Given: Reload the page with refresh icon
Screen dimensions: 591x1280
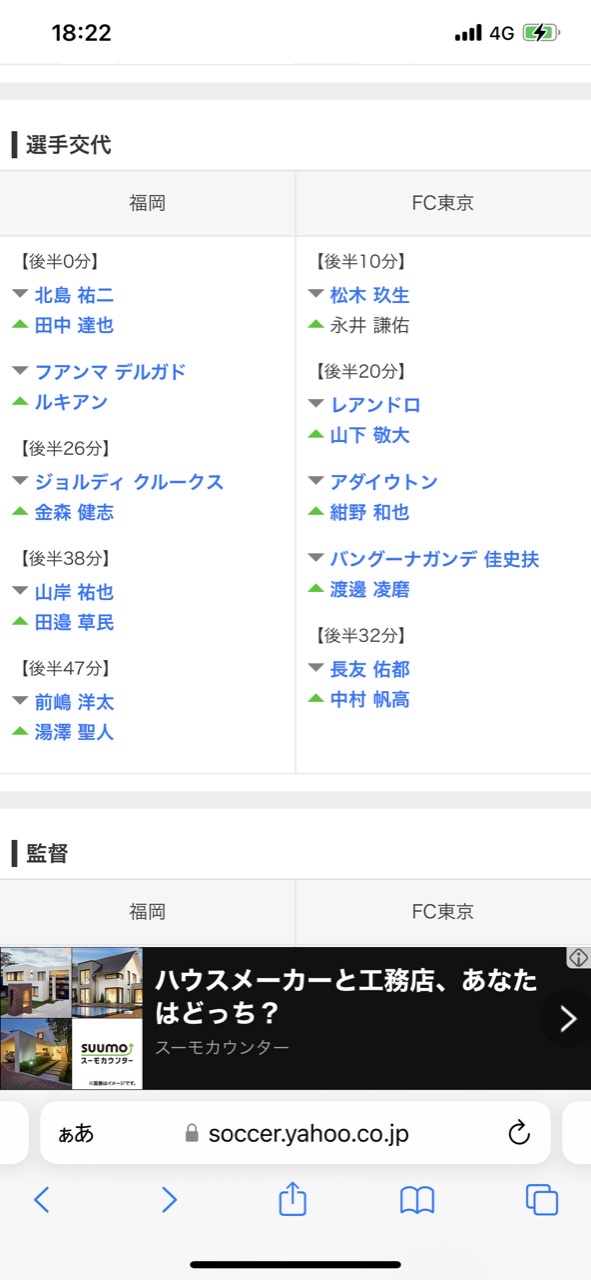Looking at the screenshot, I should pyautogui.click(x=518, y=1133).
